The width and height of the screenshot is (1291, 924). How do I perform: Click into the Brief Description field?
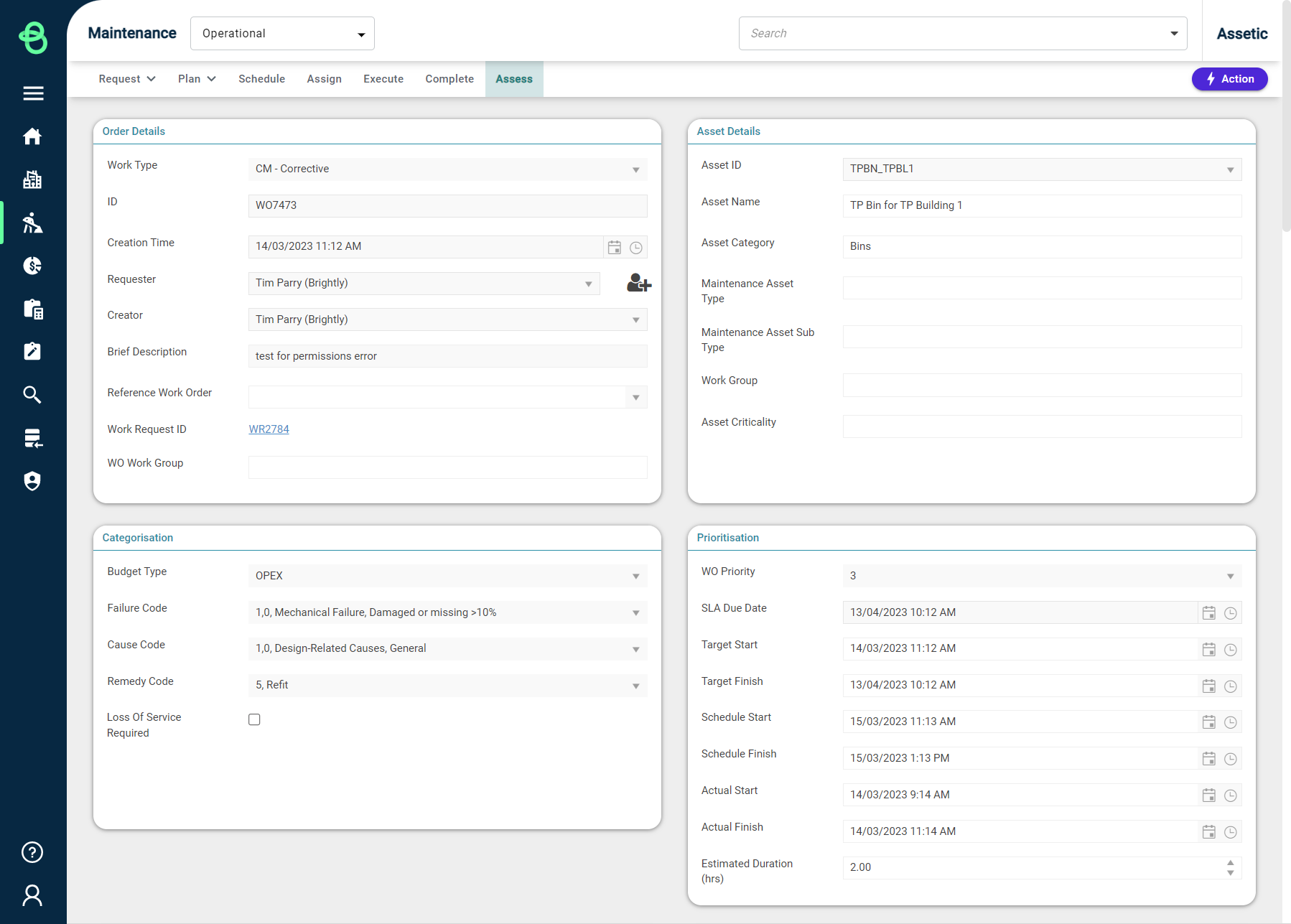click(447, 356)
